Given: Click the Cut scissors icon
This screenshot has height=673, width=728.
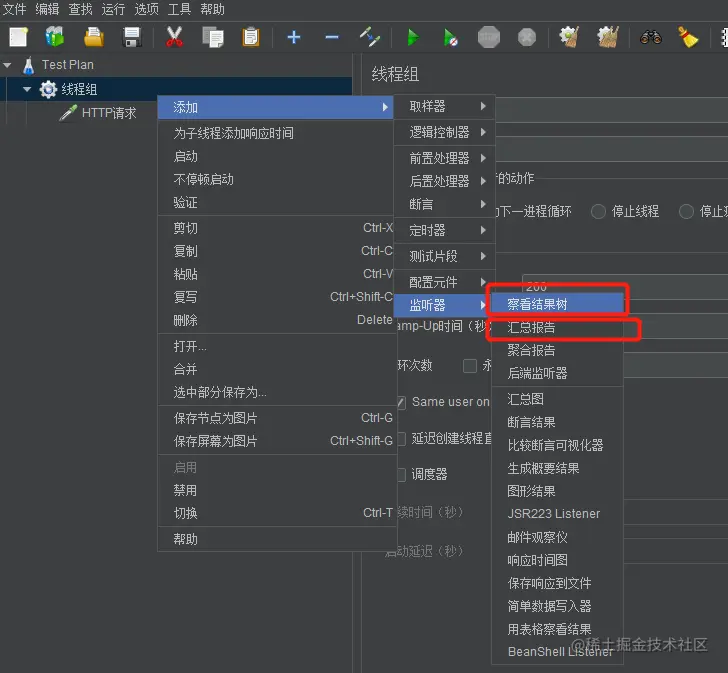Looking at the screenshot, I should [174, 37].
